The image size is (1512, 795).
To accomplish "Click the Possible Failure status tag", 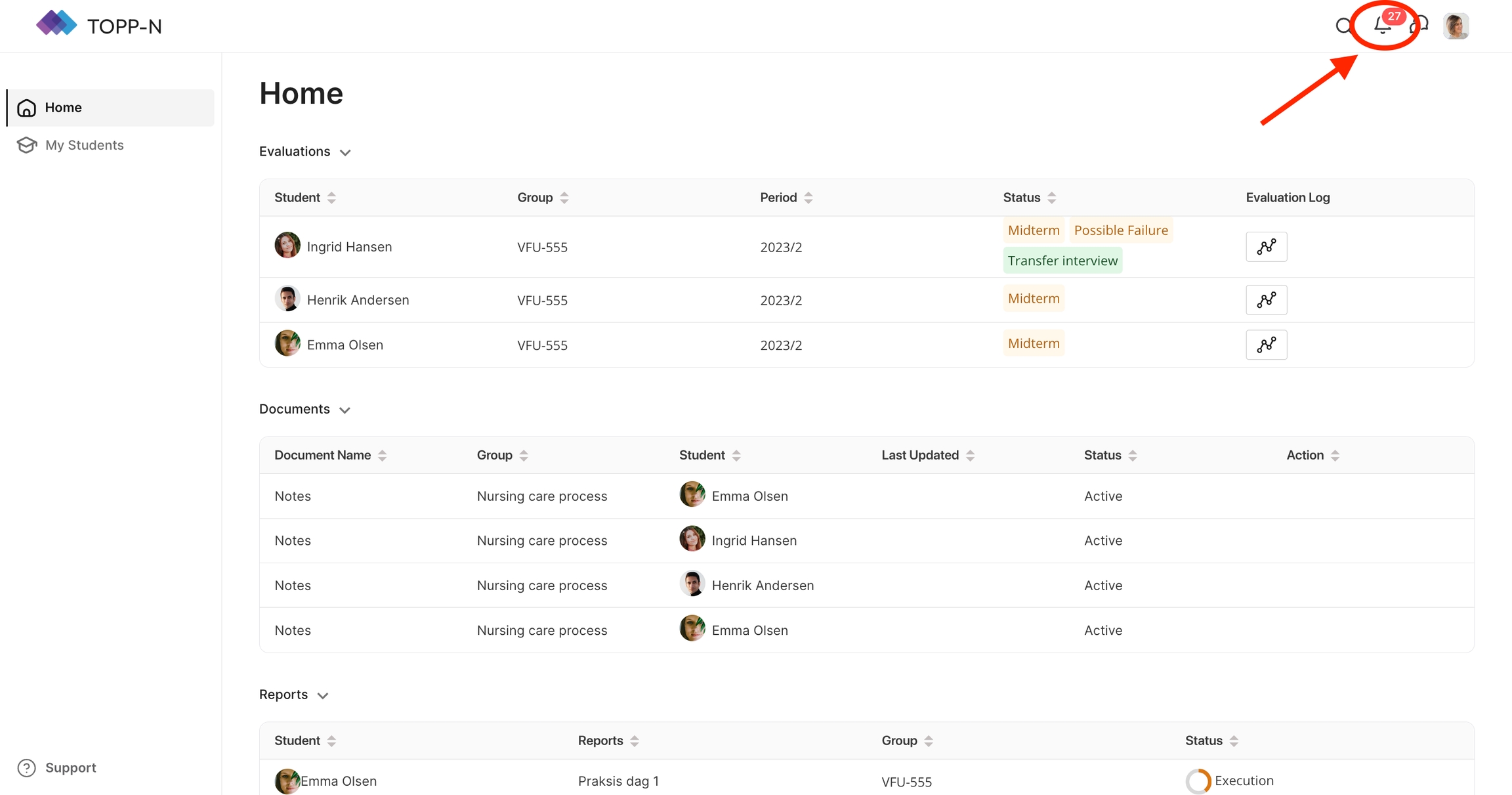I will pos(1120,230).
